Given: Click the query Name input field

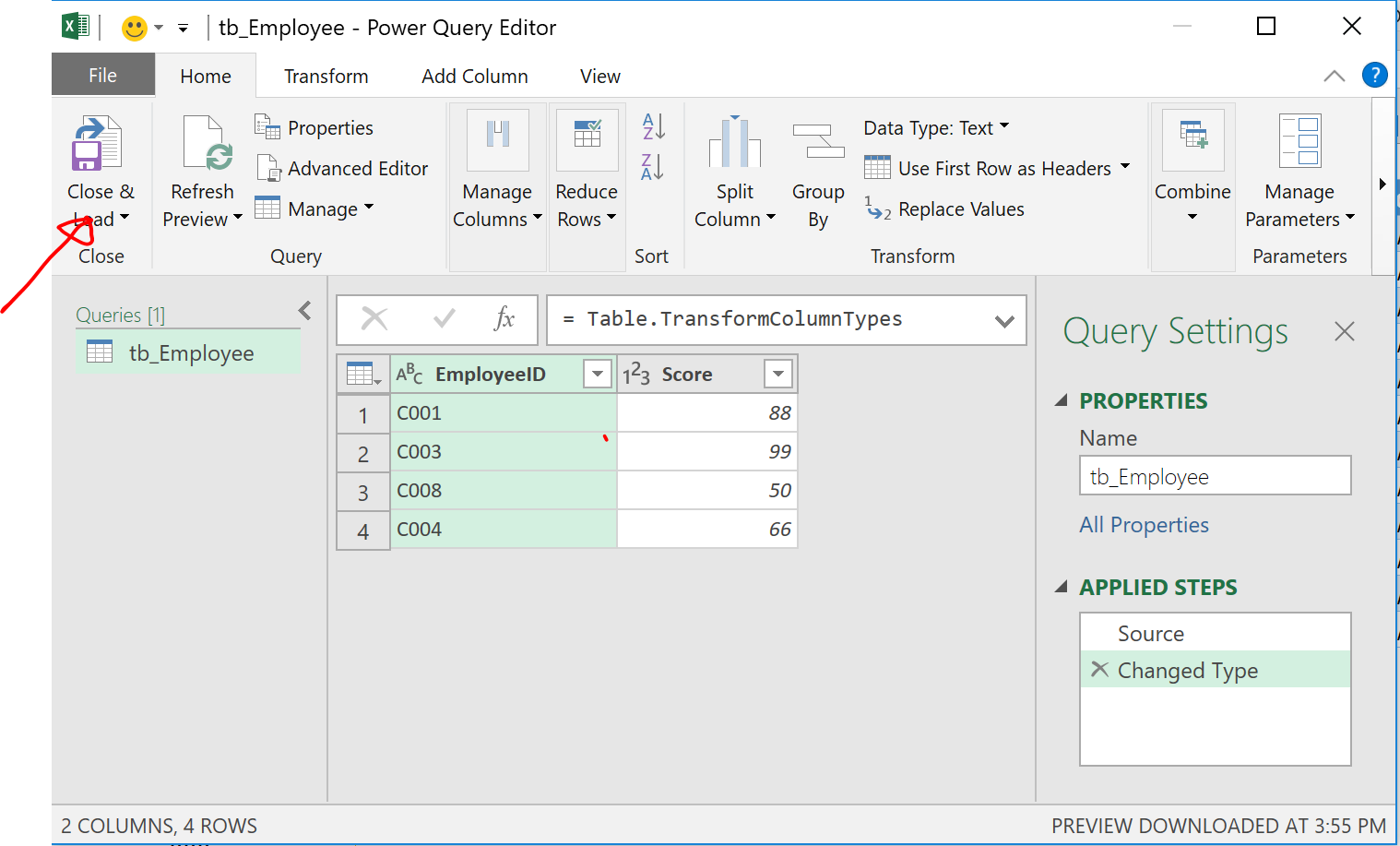Looking at the screenshot, I should [x=1215, y=477].
